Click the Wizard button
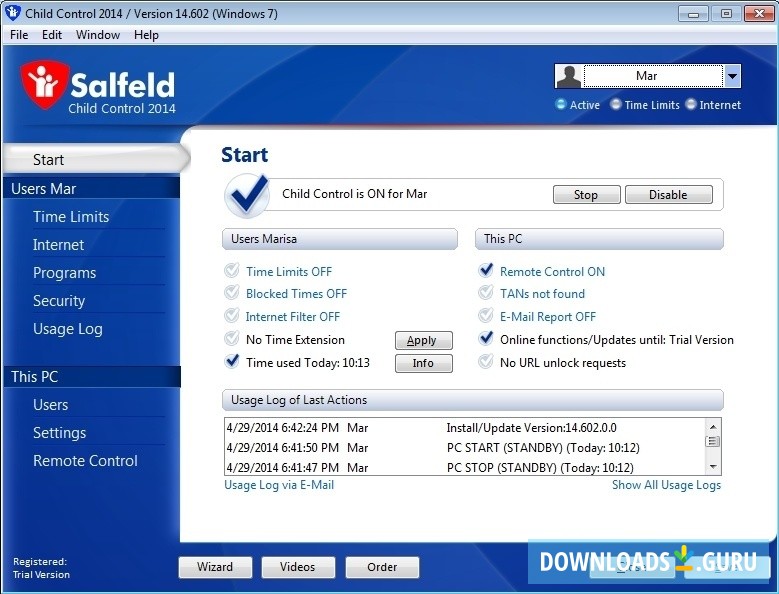The width and height of the screenshot is (779, 594). 215,567
